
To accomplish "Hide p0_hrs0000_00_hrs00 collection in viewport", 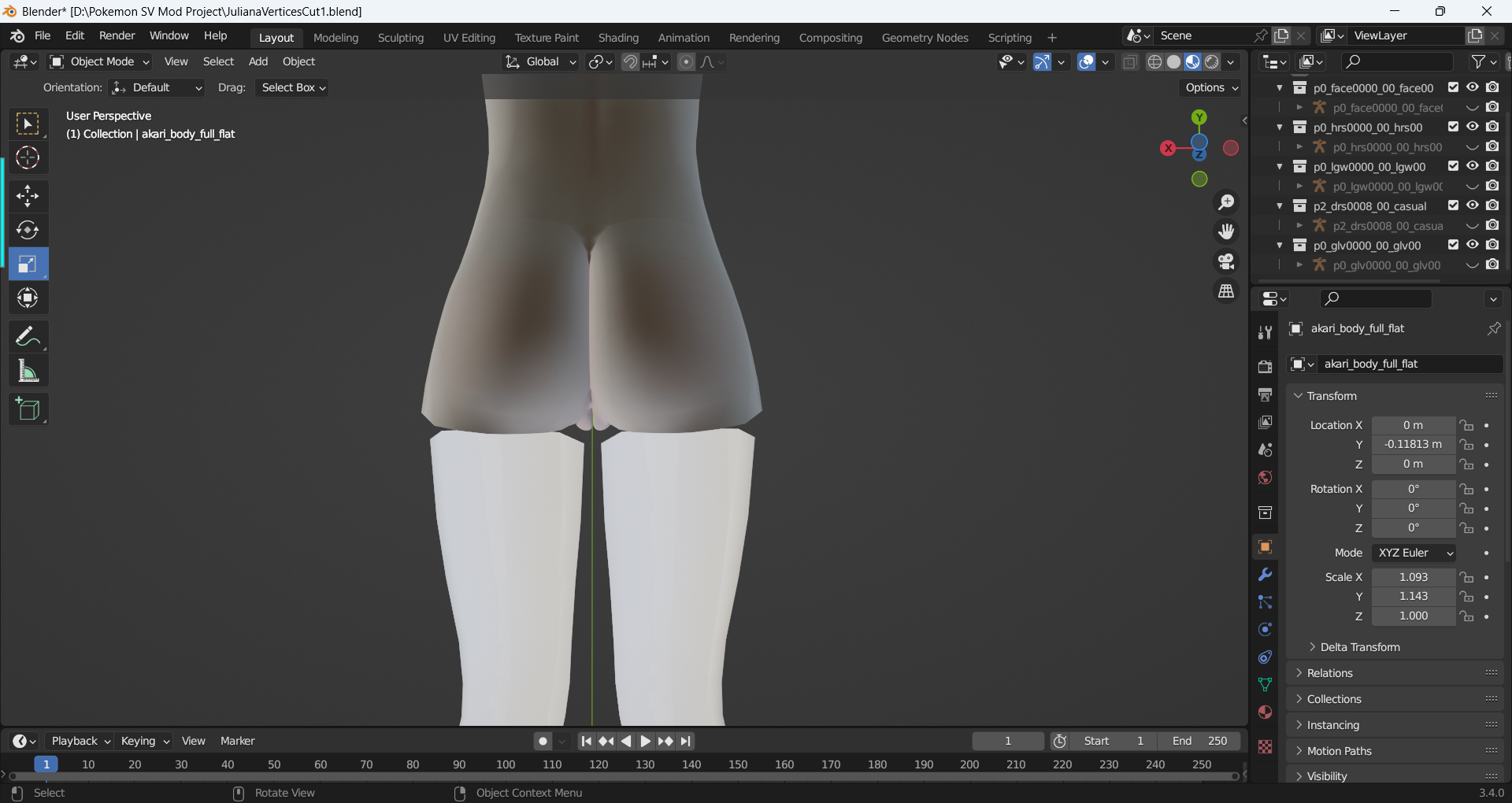I will click(1472, 127).
